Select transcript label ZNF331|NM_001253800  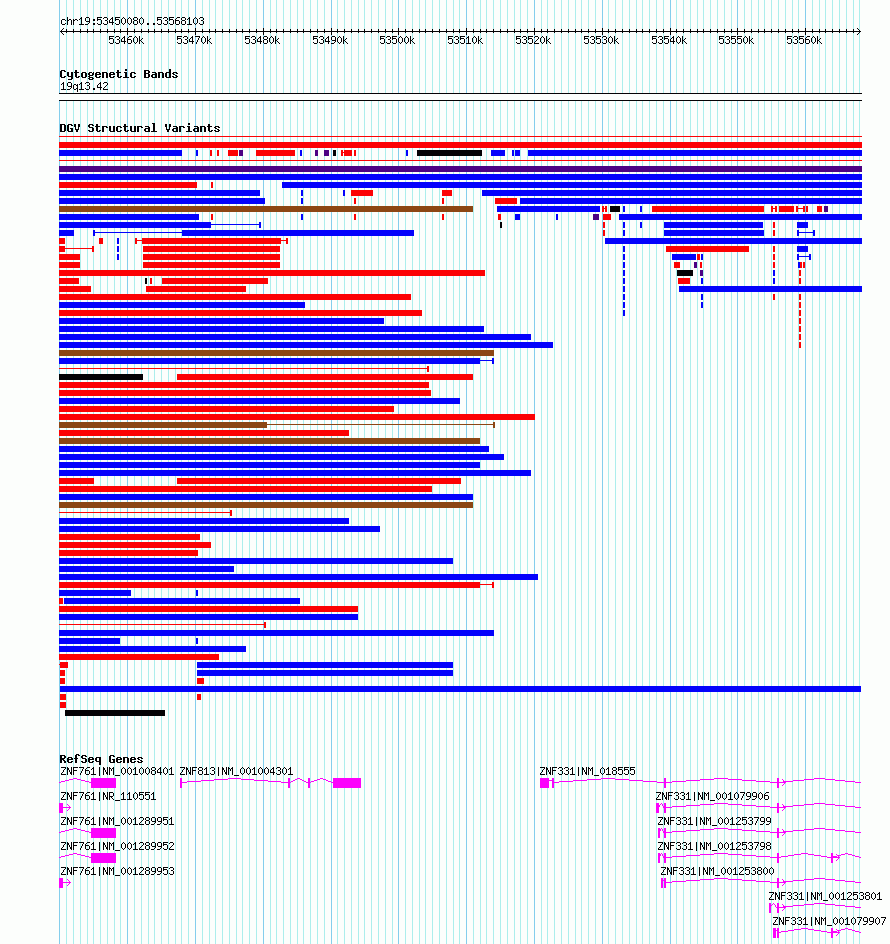tap(717, 871)
